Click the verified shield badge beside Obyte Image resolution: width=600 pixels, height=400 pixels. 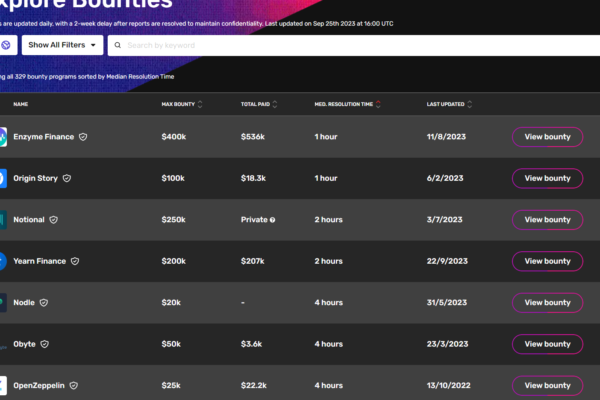pyautogui.click(x=43, y=344)
